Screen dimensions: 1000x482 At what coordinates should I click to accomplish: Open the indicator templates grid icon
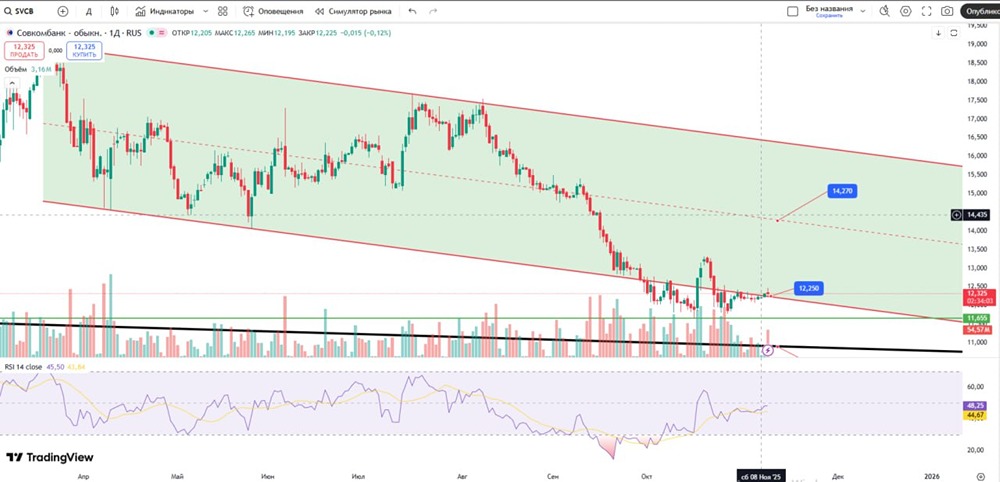[222, 11]
